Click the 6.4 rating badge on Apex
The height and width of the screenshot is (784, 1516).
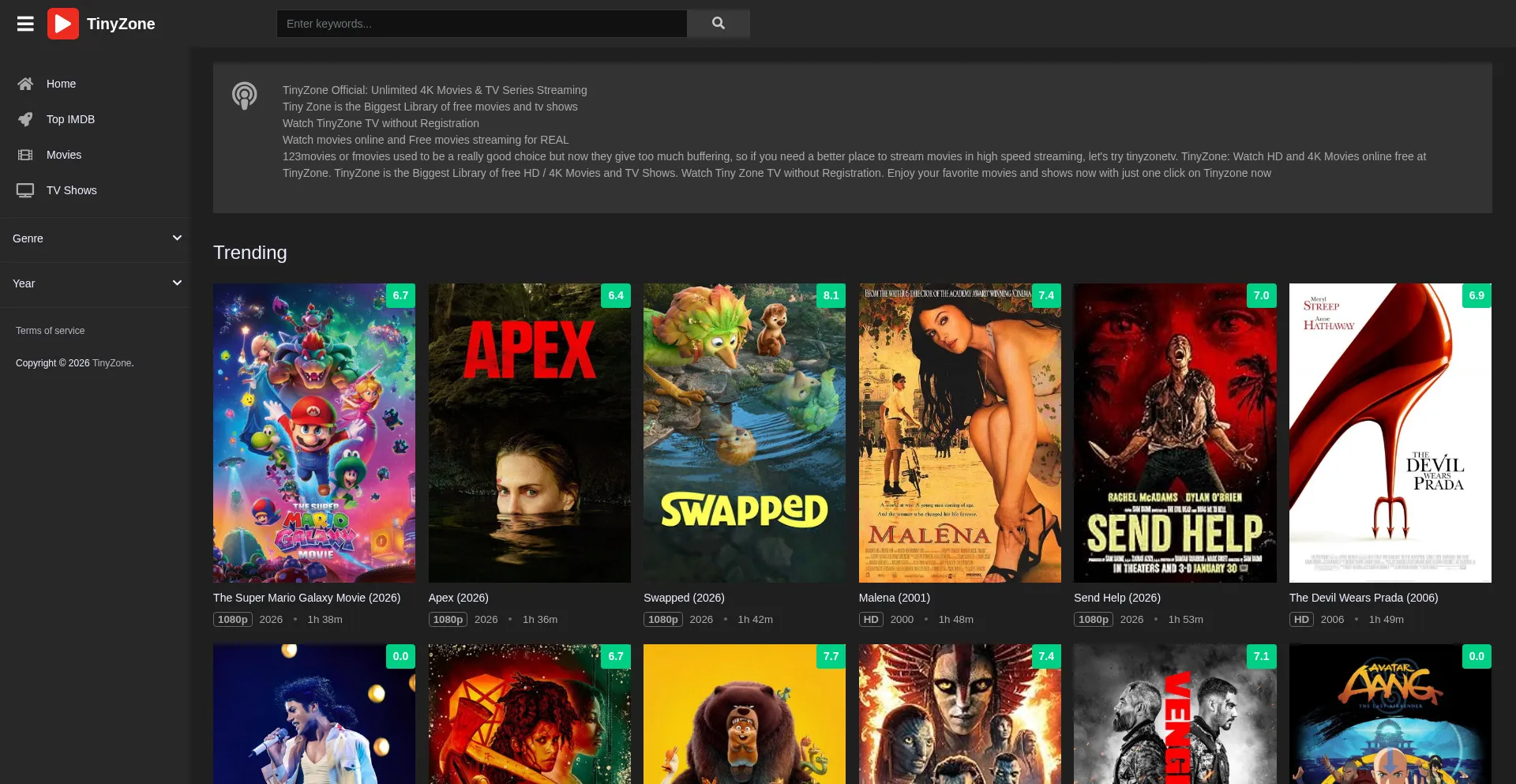click(616, 295)
